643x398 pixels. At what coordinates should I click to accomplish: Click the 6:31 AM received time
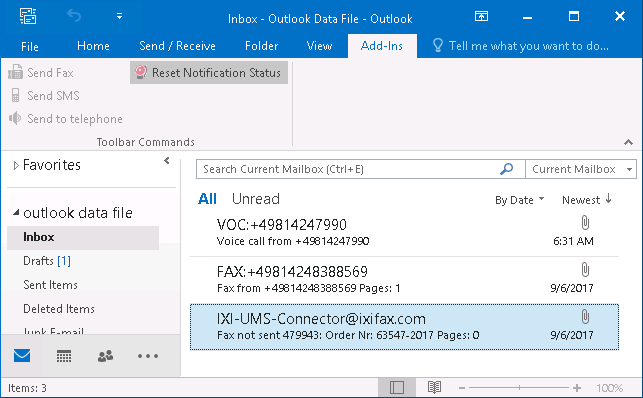(x=573, y=241)
